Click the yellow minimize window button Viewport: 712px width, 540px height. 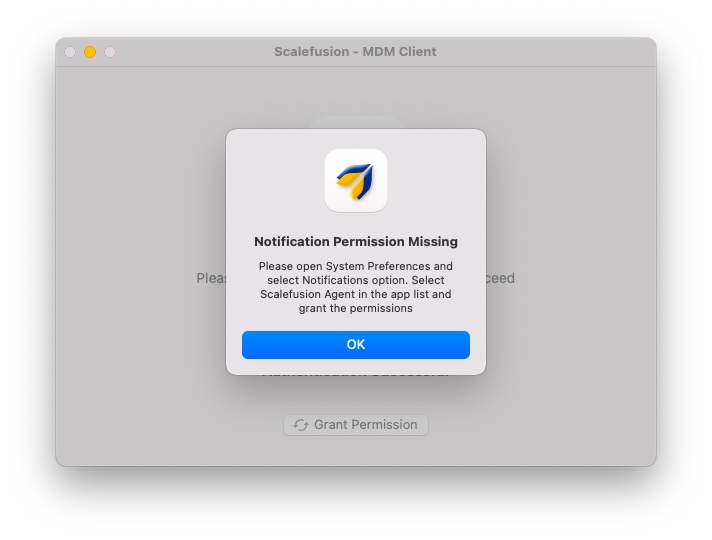90,52
